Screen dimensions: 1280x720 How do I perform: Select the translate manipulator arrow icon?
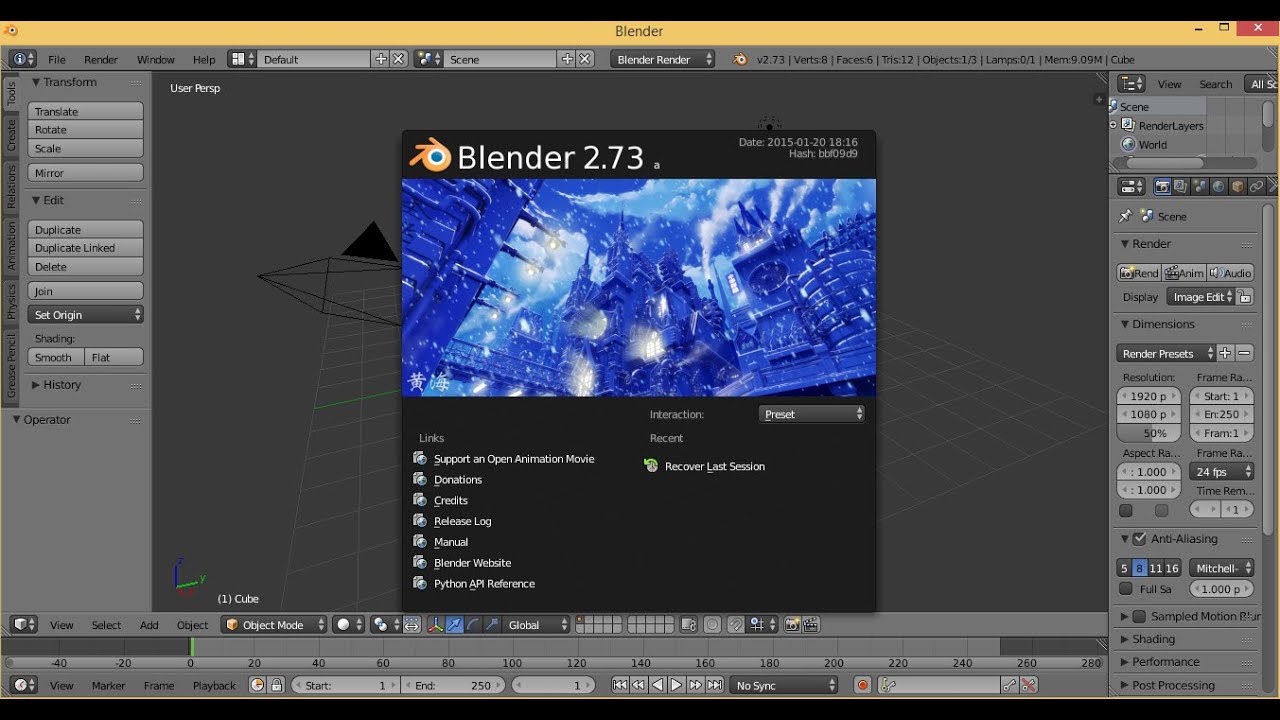[454, 625]
